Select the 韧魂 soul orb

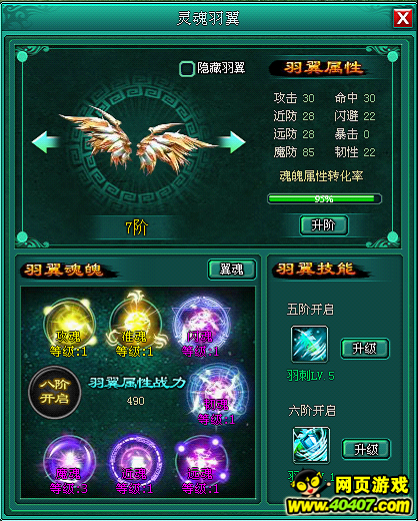[x=218, y=393]
